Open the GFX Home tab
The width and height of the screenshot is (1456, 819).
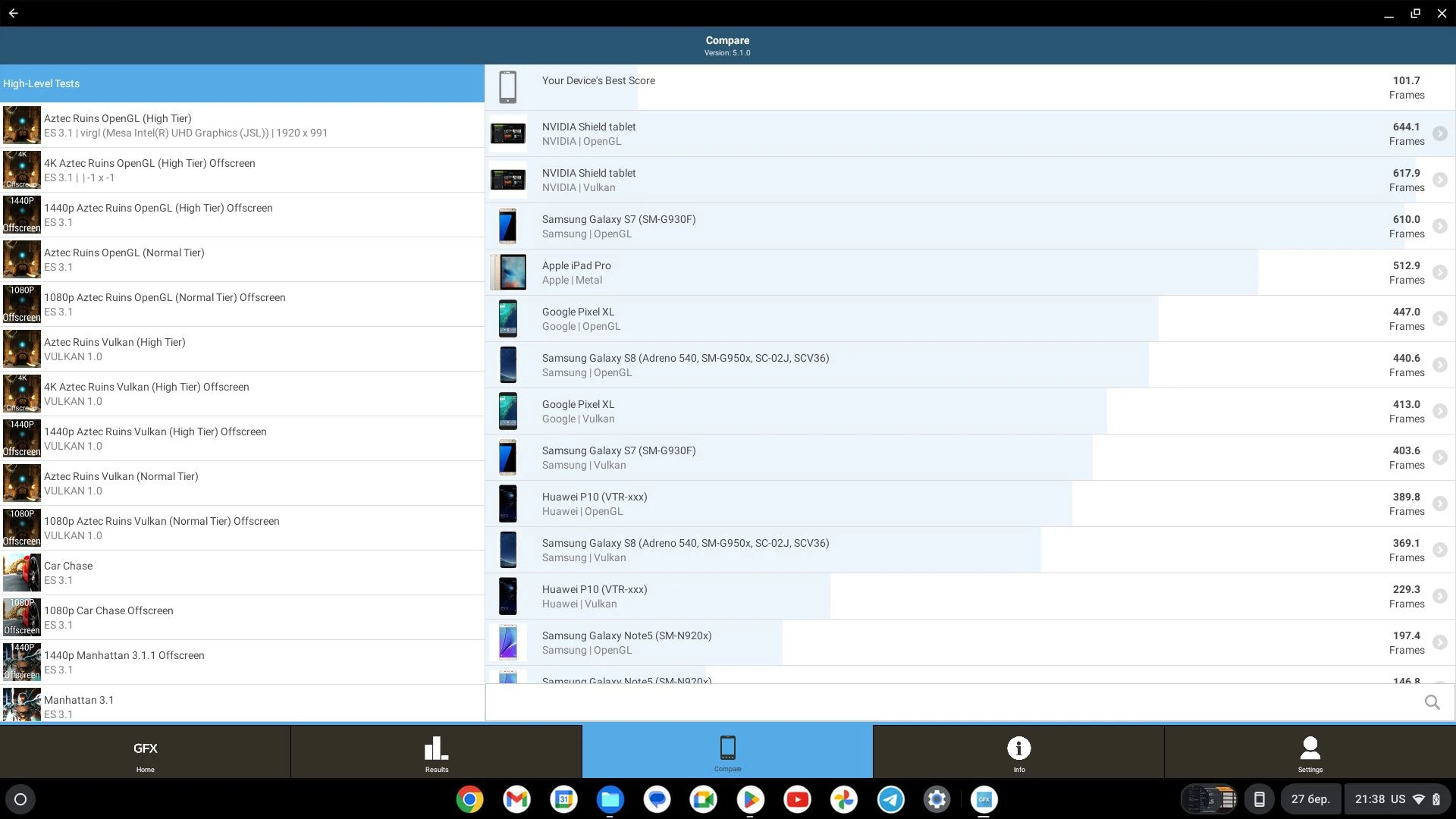145,752
